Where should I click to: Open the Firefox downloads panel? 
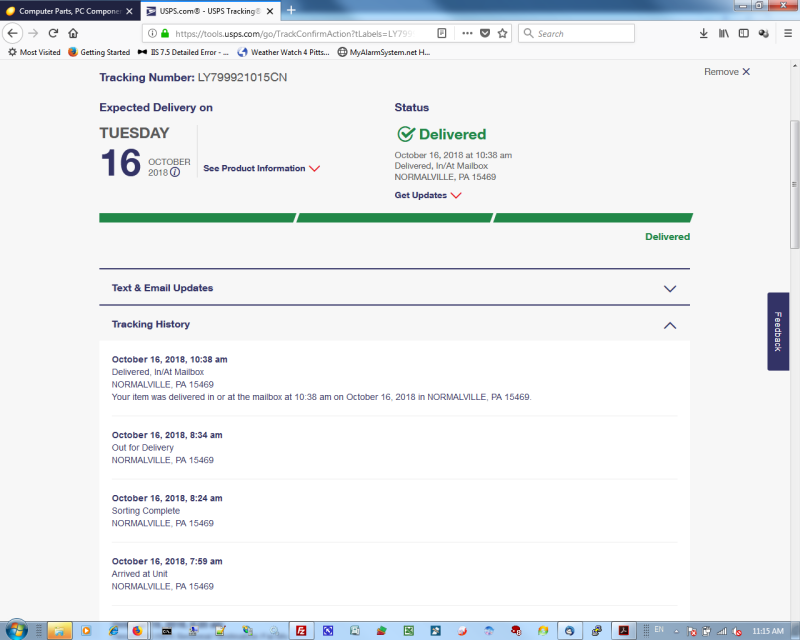(x=704, y=33)
